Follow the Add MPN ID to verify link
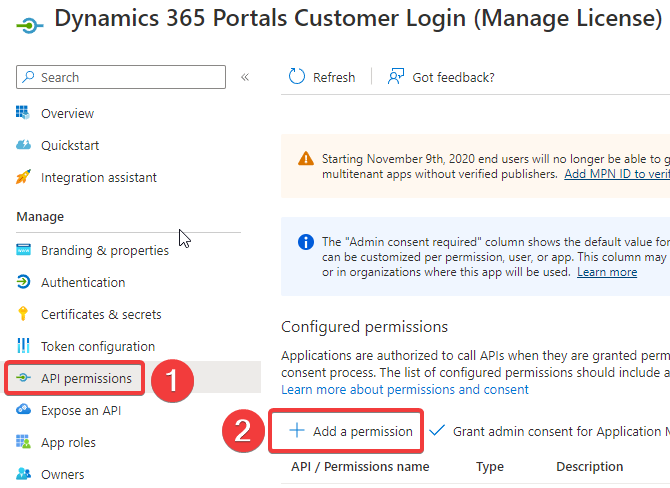This screenshot has height=488, width=670. [617, 174]
